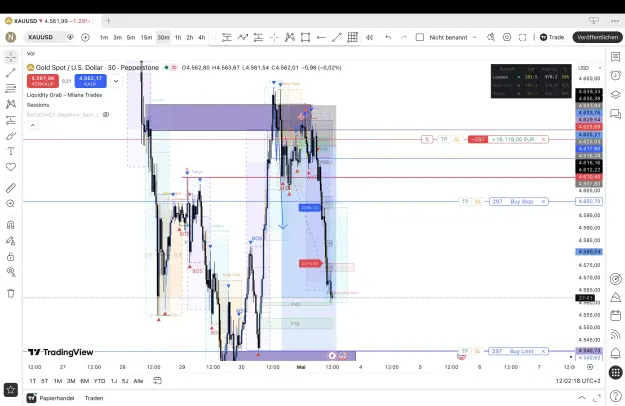Close the Buy Stop order line
Screen dimensions: 625x406
[x=543, y=202]
